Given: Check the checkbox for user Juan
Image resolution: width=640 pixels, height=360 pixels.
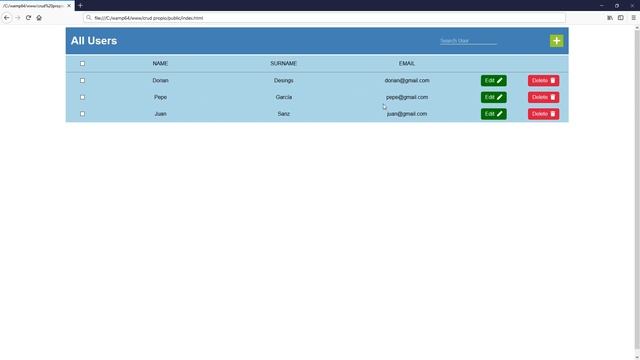Looking at the screenshot, I should (x=82, y=114).
